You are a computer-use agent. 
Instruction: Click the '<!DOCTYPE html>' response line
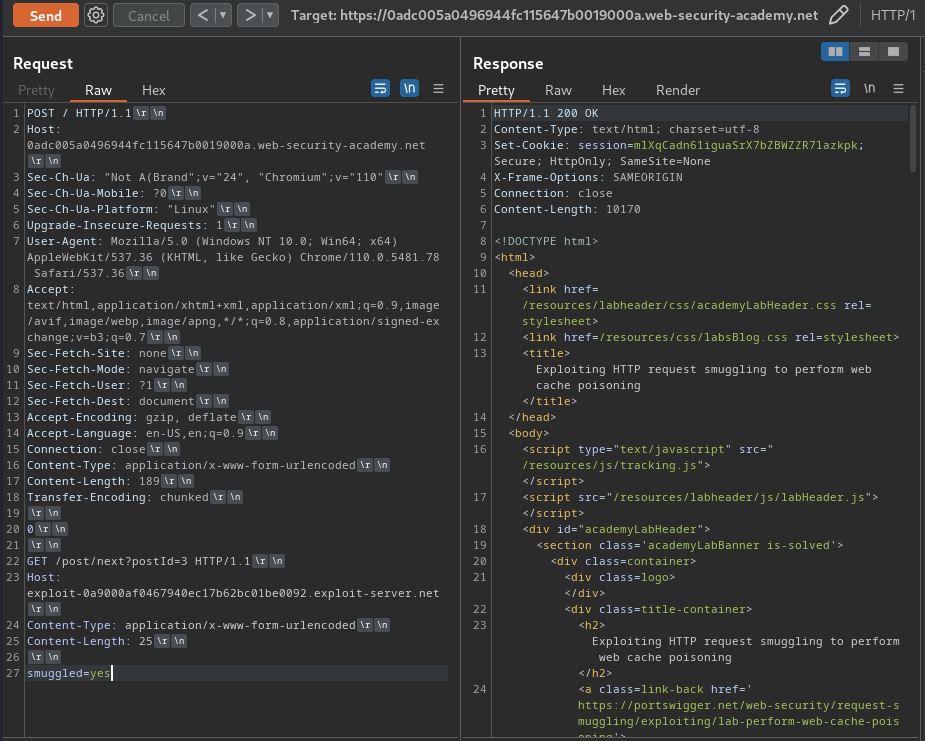[x=546, y=241]
